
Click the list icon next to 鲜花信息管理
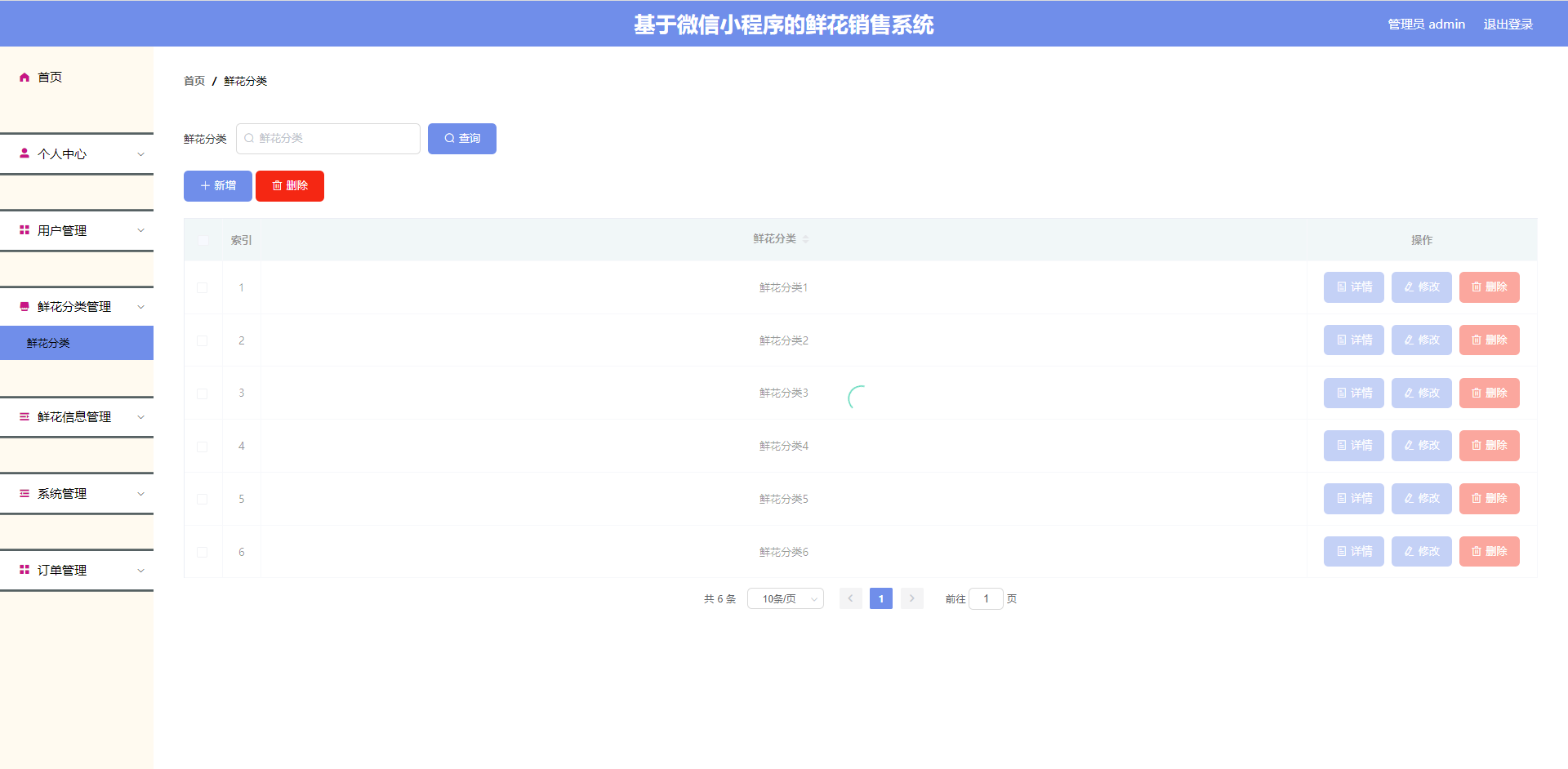(x=24, y=416)
